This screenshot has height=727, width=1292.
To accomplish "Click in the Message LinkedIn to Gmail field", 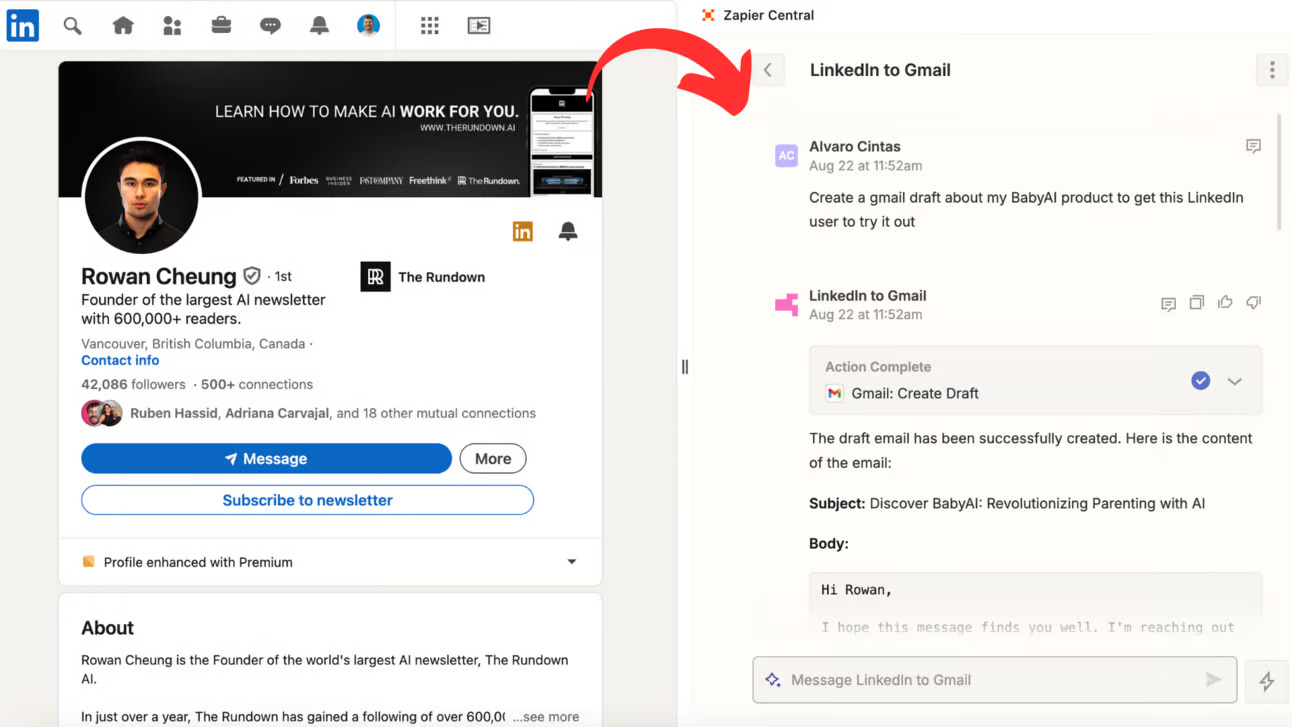I will (995, 680).
